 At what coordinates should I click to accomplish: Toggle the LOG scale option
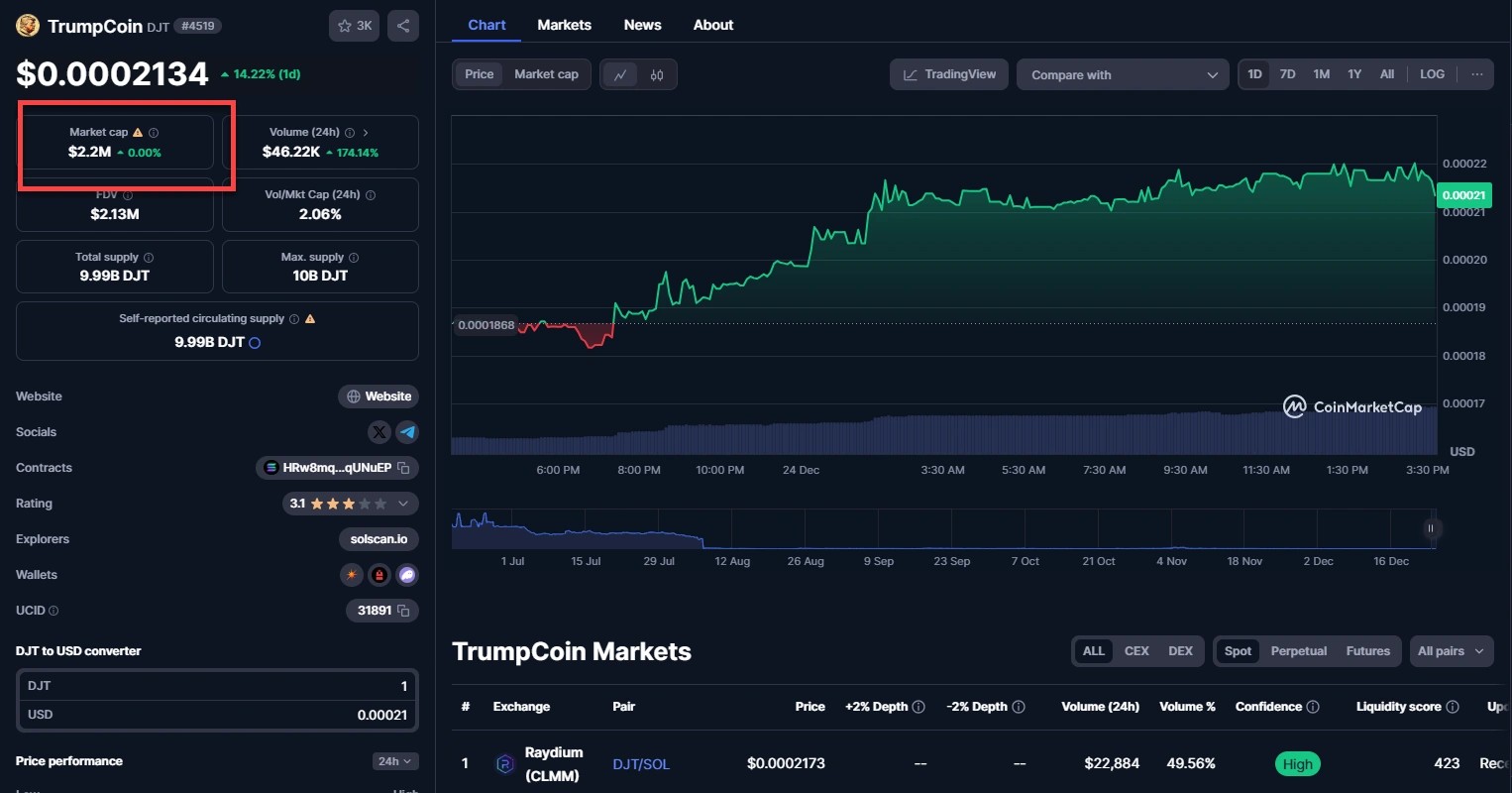[x=1432, y=74]
